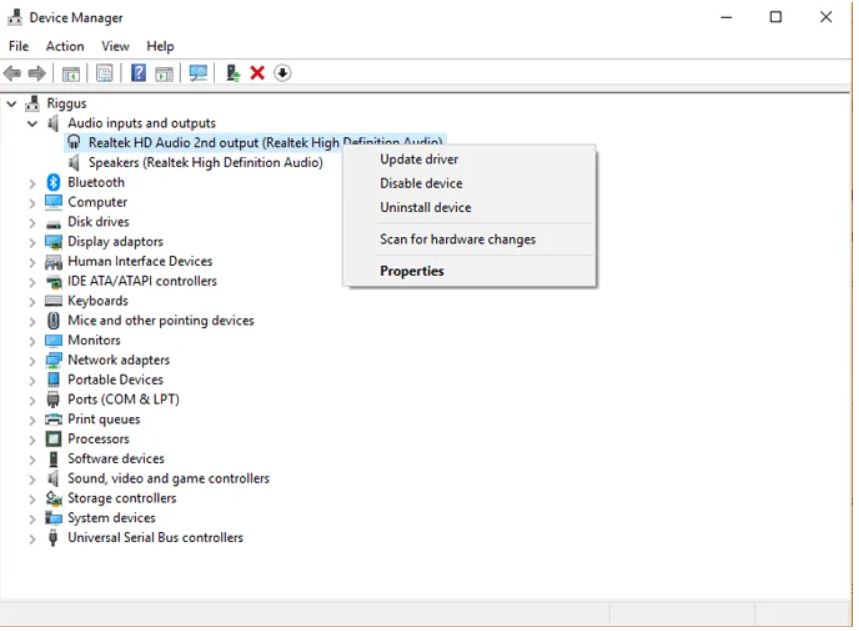This screenshot has width=859, height=631.
Task: Expand the Bluetooth category
Action: coord(32,183)
